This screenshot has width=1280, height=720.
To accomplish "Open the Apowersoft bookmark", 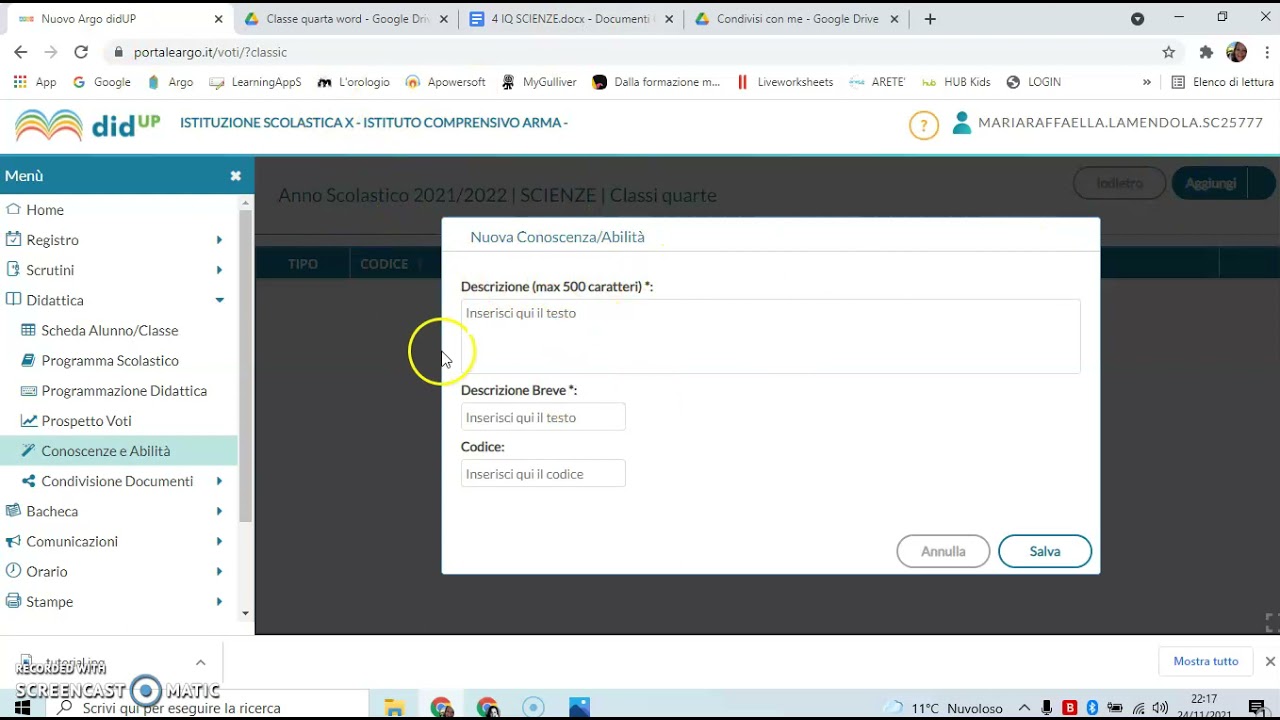I will pyautogui.click(x=445, y=82).
